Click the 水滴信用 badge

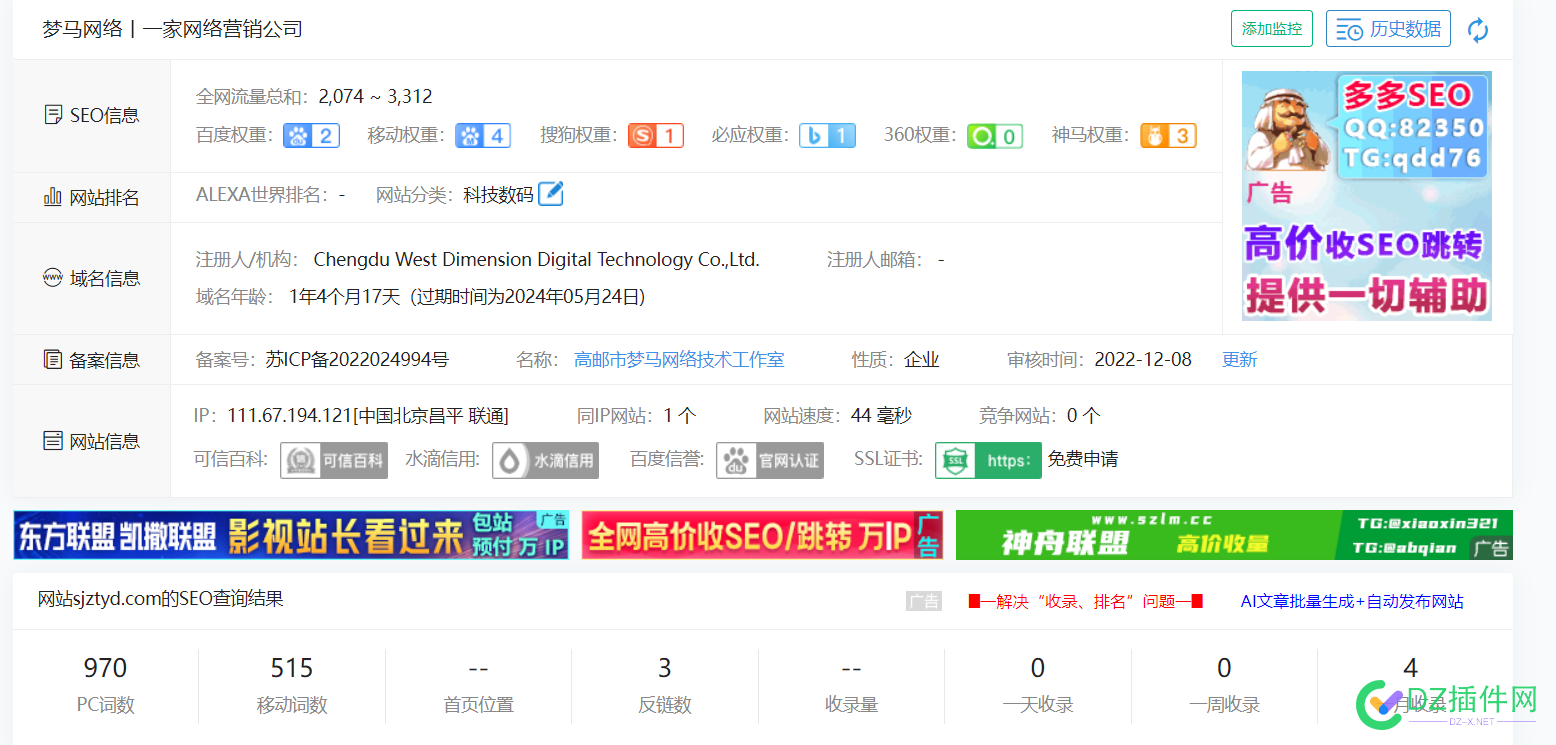click(546, 460)
